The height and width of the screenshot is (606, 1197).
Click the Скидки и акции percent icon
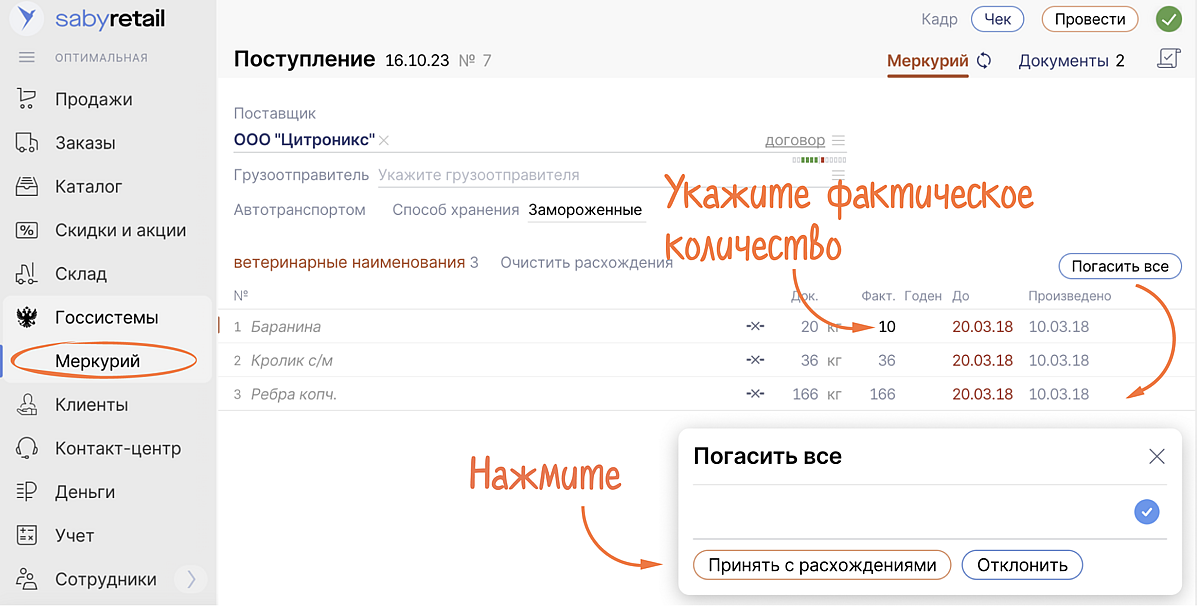pyautogui.click(x=27, y=230)
